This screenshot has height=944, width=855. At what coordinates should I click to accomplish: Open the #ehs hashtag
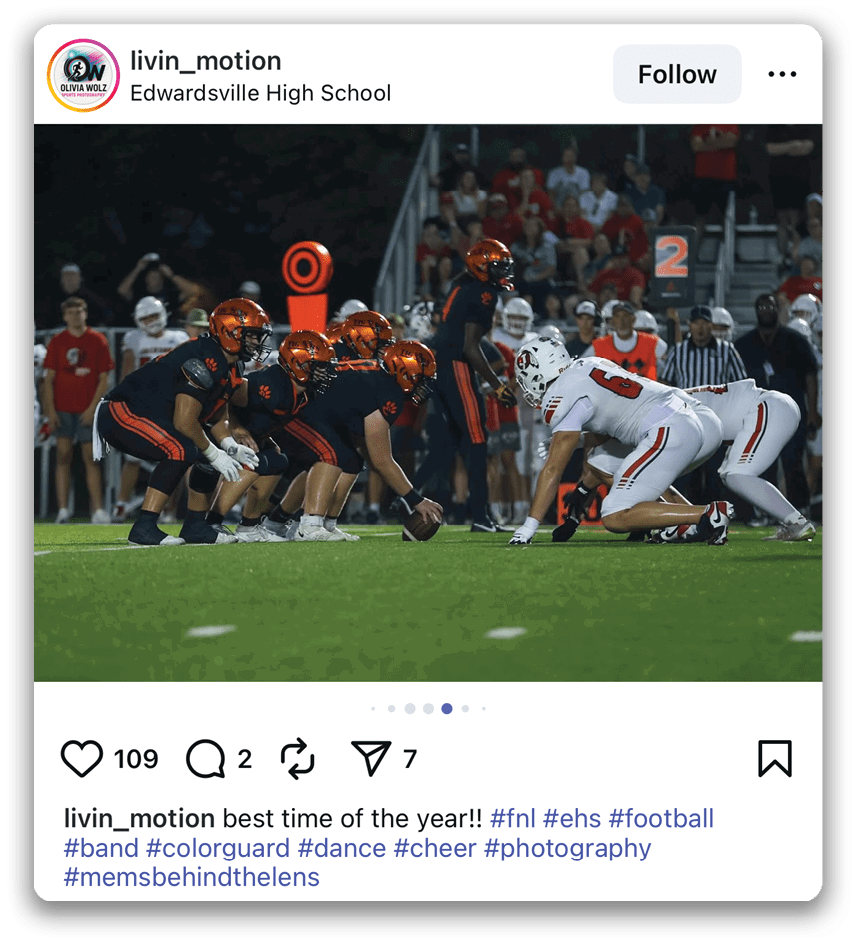tap(572, 819)
